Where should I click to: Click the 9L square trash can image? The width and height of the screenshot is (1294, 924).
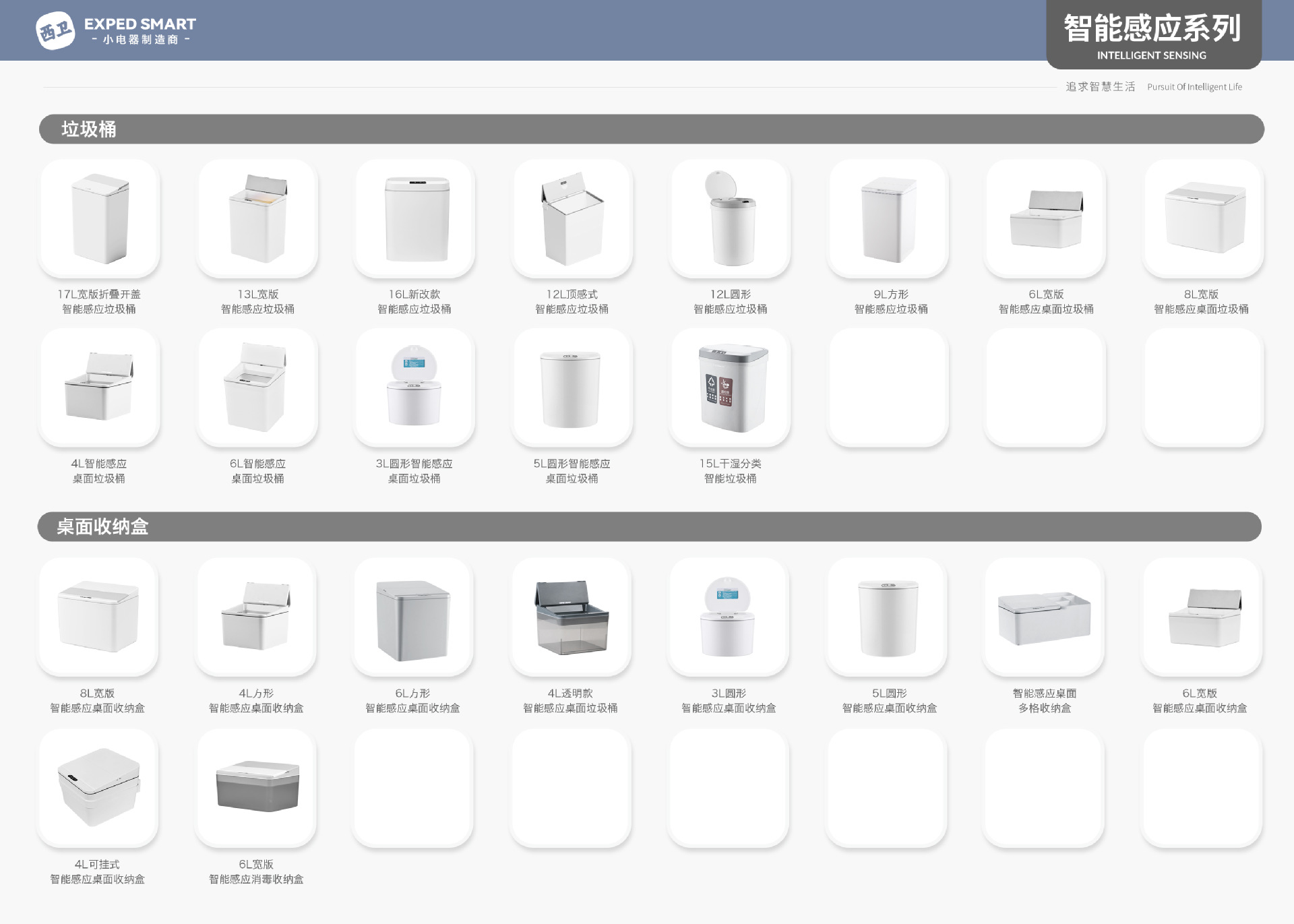point(889,218)
